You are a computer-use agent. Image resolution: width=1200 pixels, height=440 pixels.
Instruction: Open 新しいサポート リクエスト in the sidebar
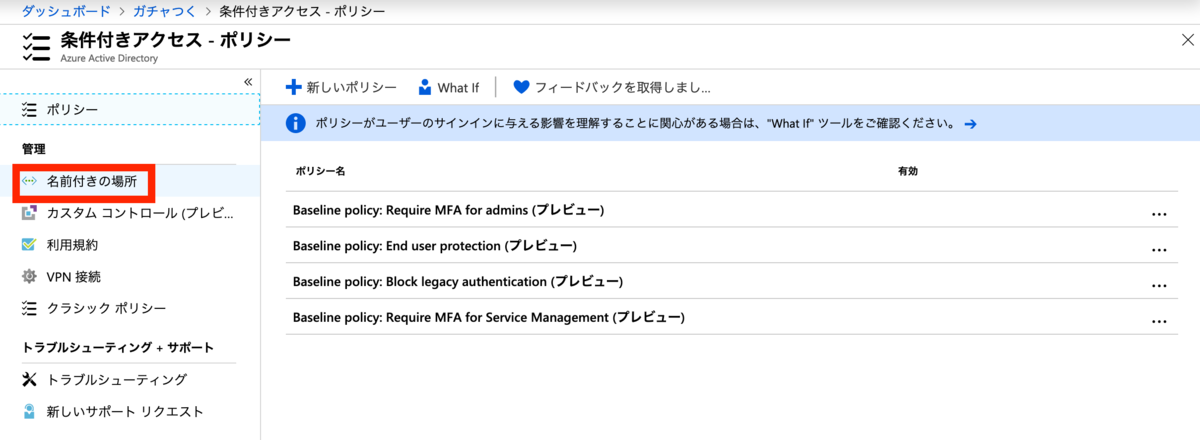tap(130, 411)
